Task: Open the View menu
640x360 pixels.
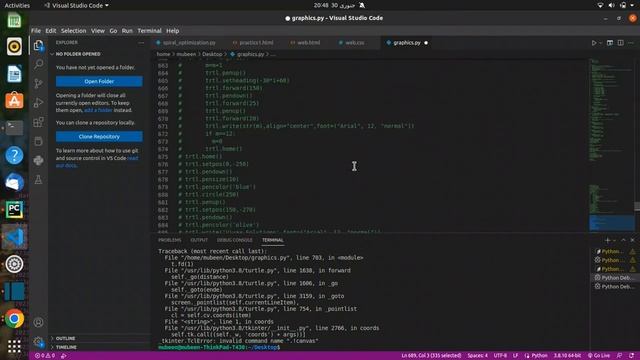Action: click(x=98, y=31)
